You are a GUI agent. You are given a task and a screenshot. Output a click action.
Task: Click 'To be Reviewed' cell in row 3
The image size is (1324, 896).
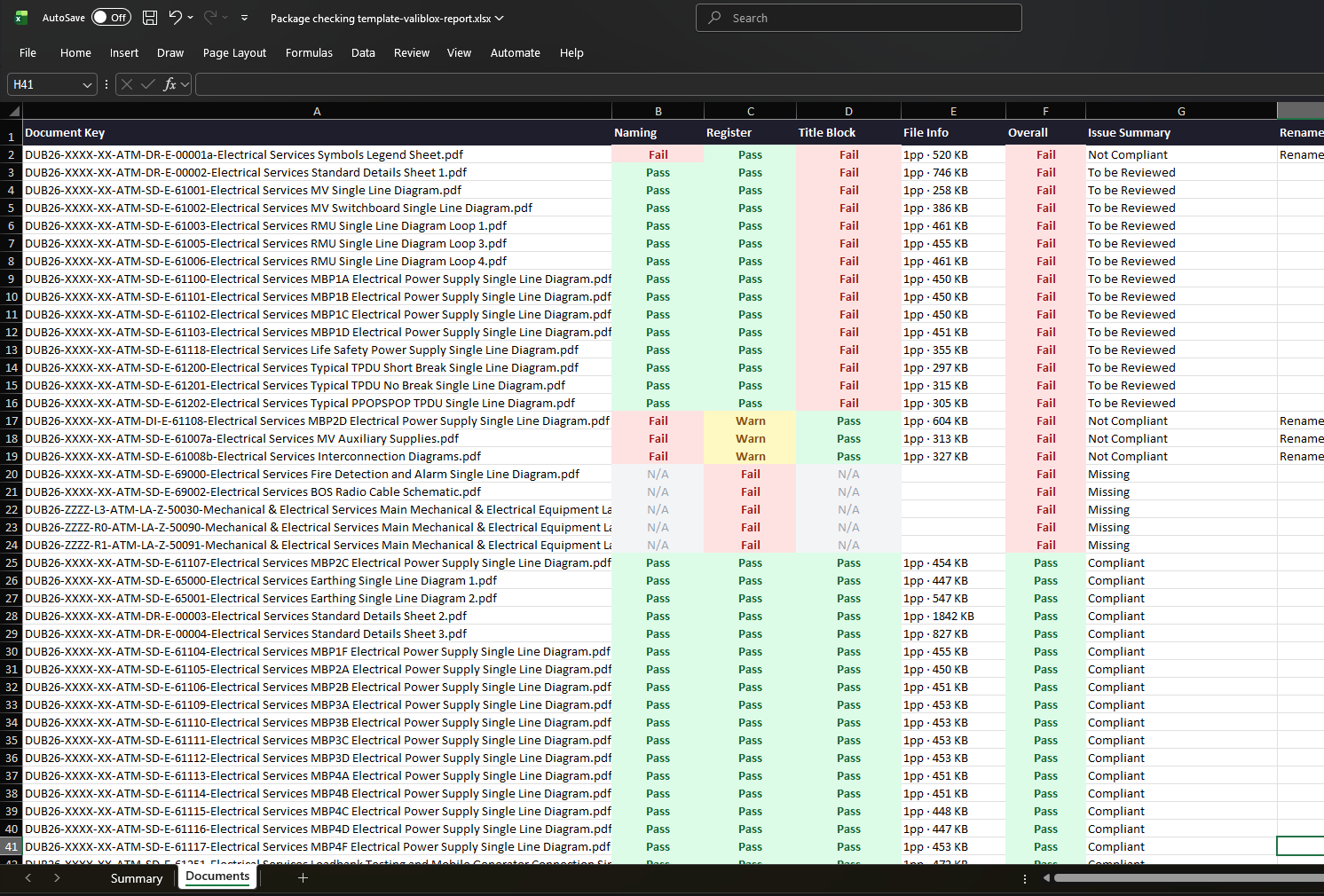(x=1181, y=173)
